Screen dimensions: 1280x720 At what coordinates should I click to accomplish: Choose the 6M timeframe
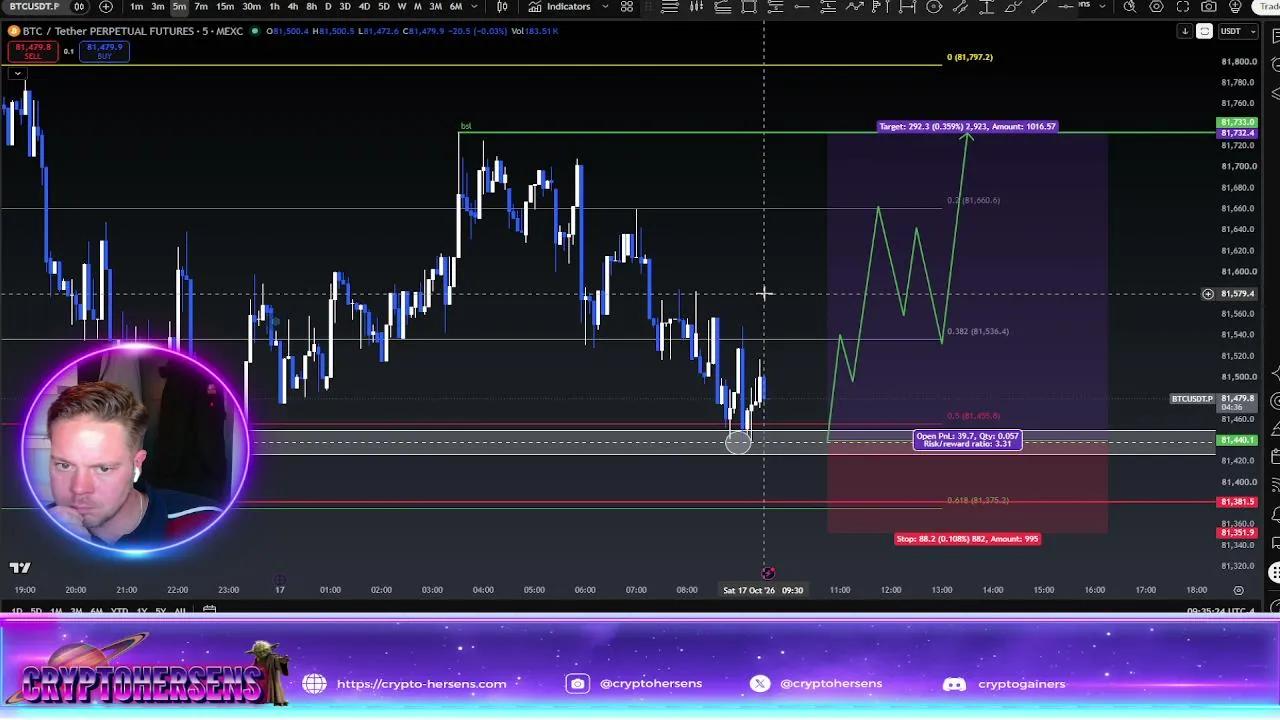pos(455,6)
